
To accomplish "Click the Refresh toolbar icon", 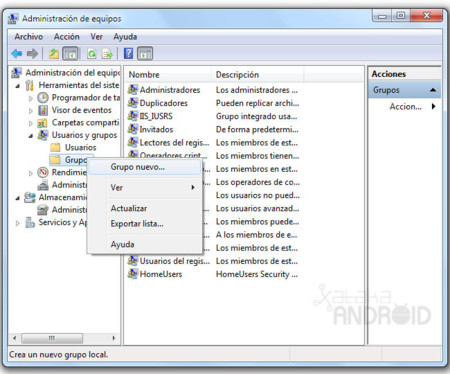I will 92,53.
